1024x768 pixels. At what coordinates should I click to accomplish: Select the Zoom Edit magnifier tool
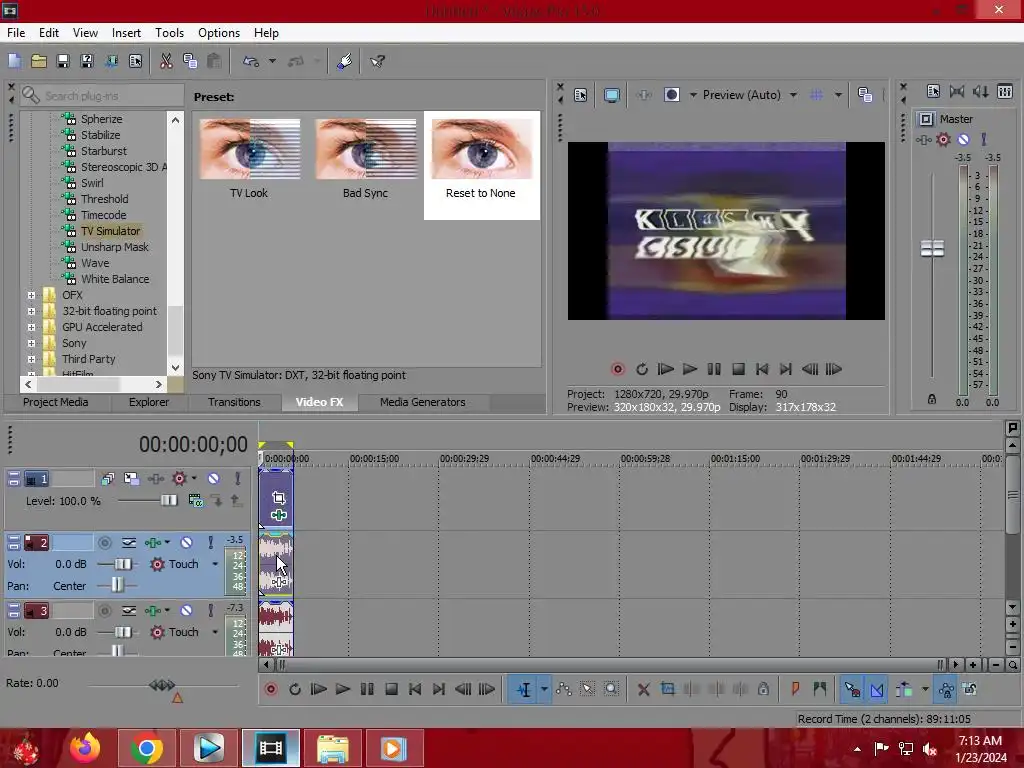point(611,690)
